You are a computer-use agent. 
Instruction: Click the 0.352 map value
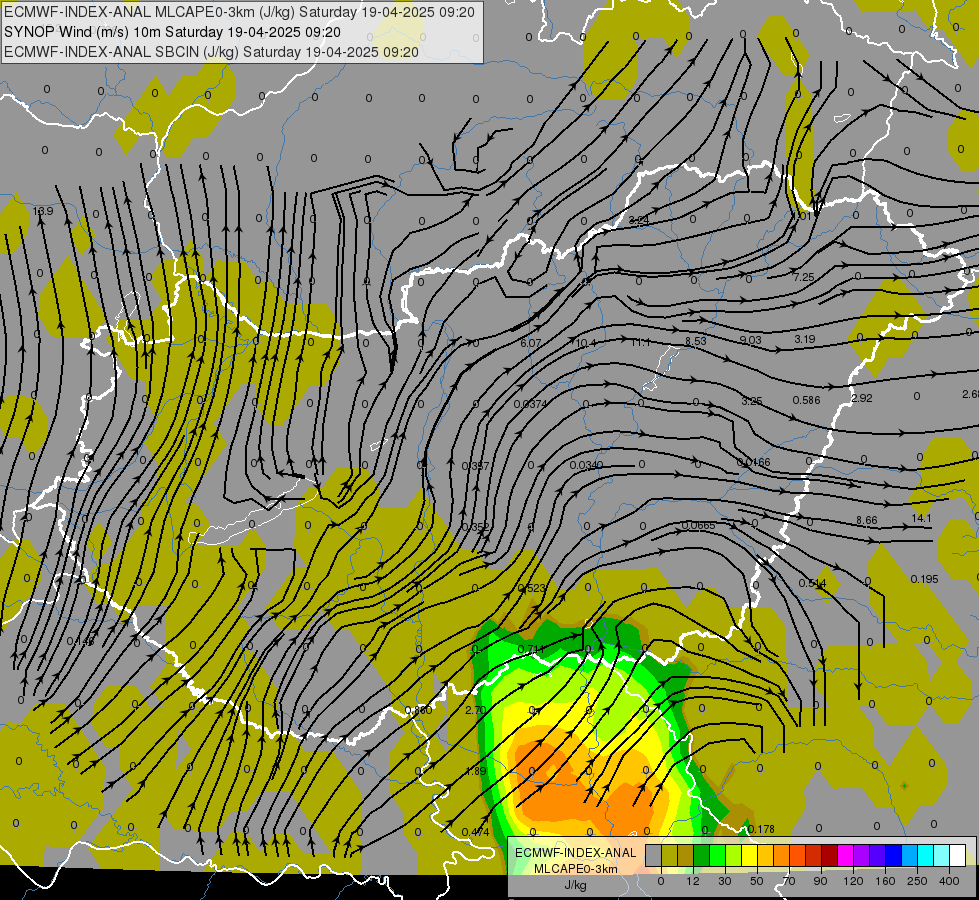475,527
